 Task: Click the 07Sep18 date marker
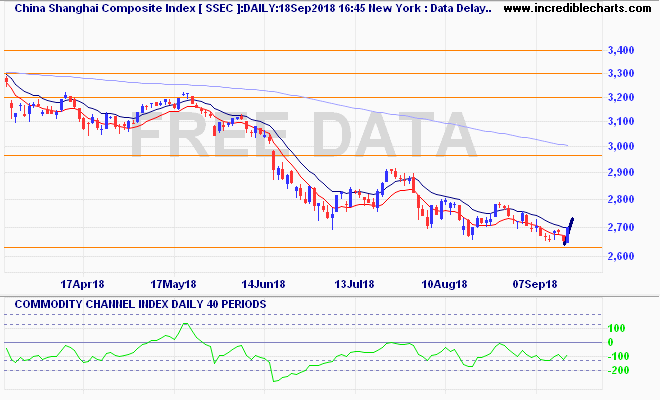pyautogui.click(x=535, y=283)
